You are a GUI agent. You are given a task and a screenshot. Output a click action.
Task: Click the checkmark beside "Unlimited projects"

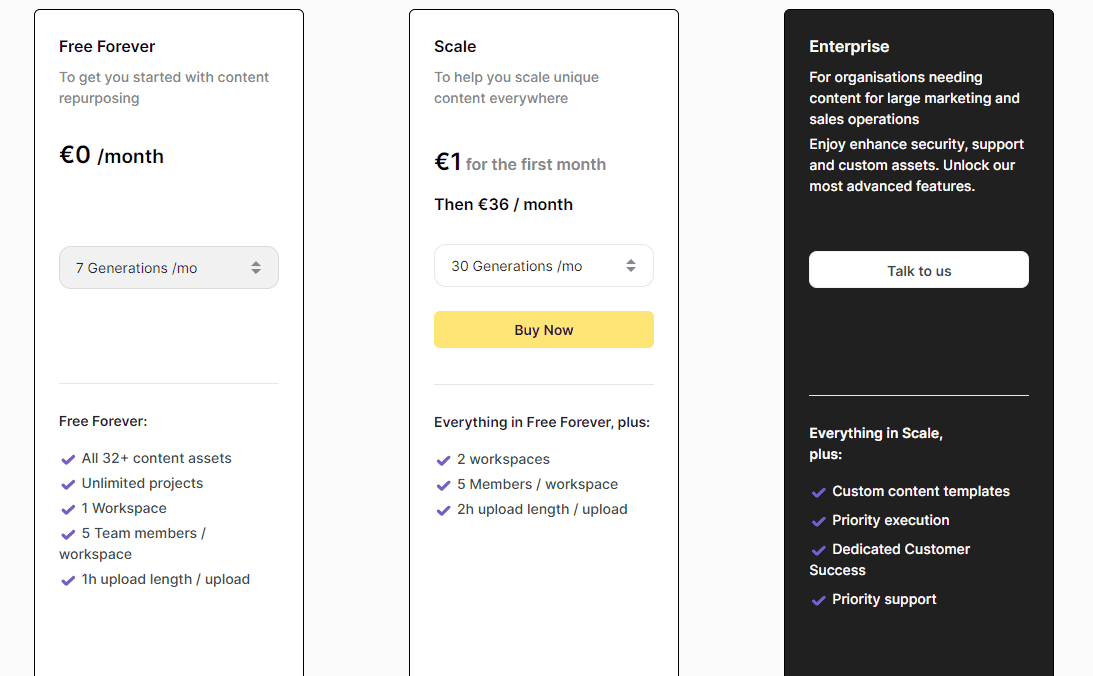pos(68,483)
